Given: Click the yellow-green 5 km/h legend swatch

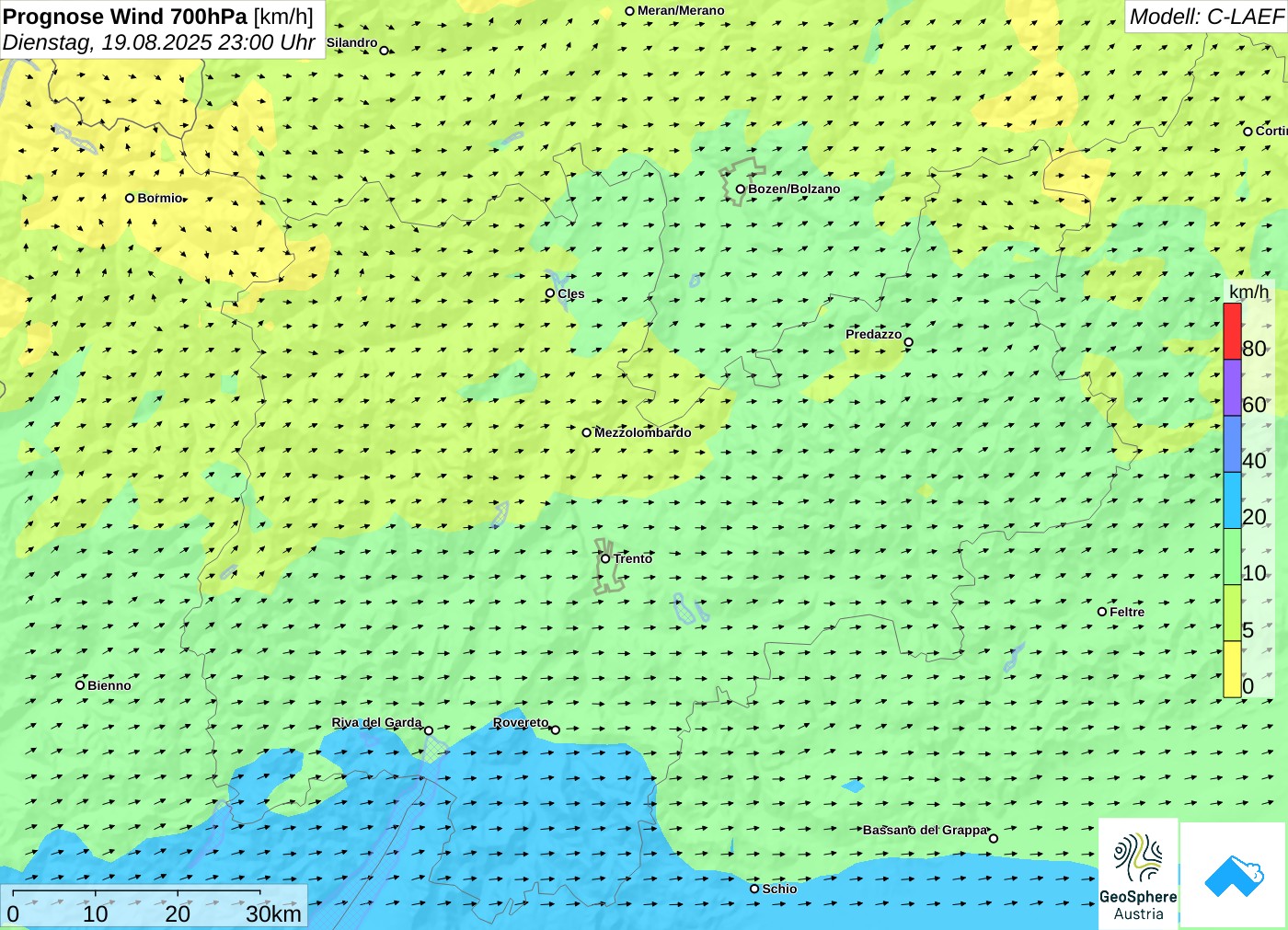Looking at the screenshot, I should click(x=1232, y=613).
